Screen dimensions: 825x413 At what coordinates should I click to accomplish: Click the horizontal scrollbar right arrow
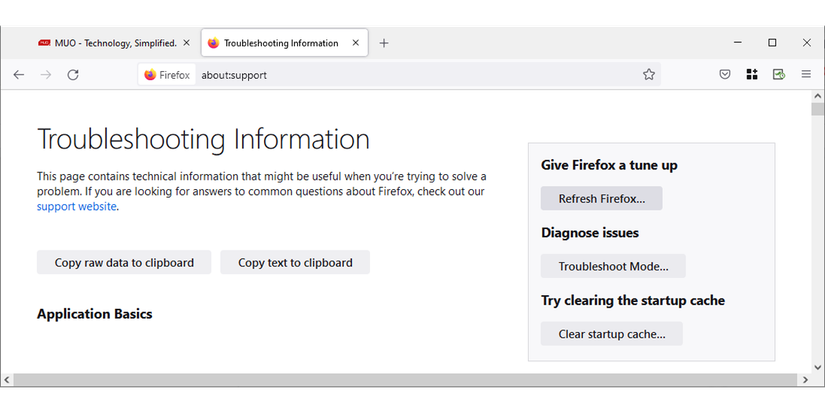(803, 380)
